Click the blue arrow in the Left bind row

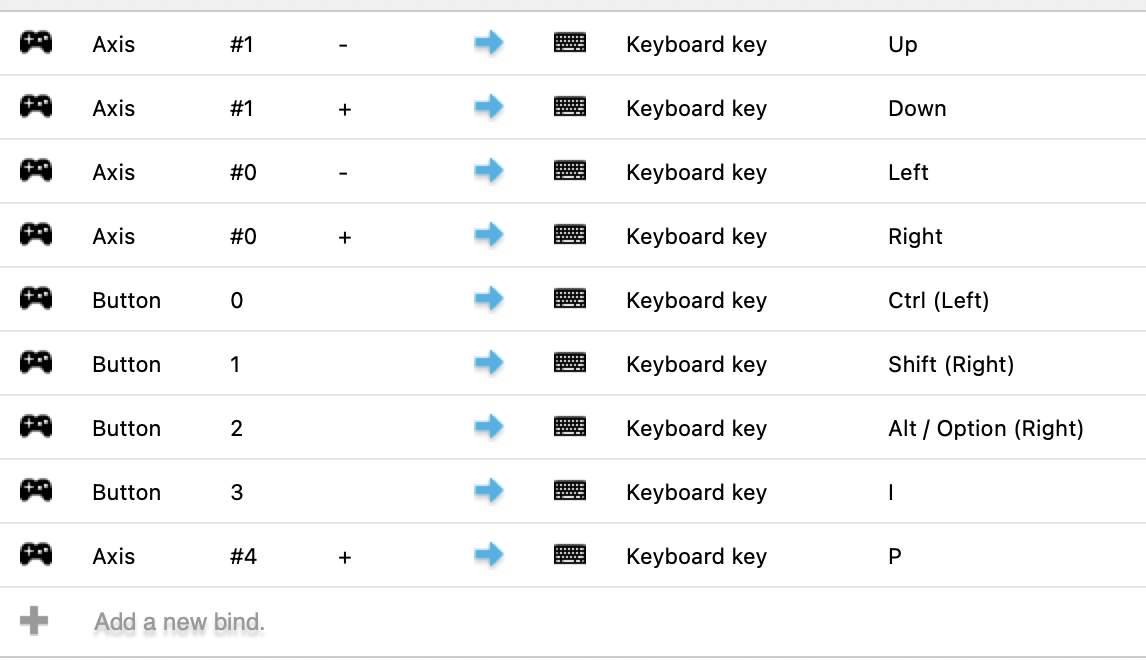[488, 171]
